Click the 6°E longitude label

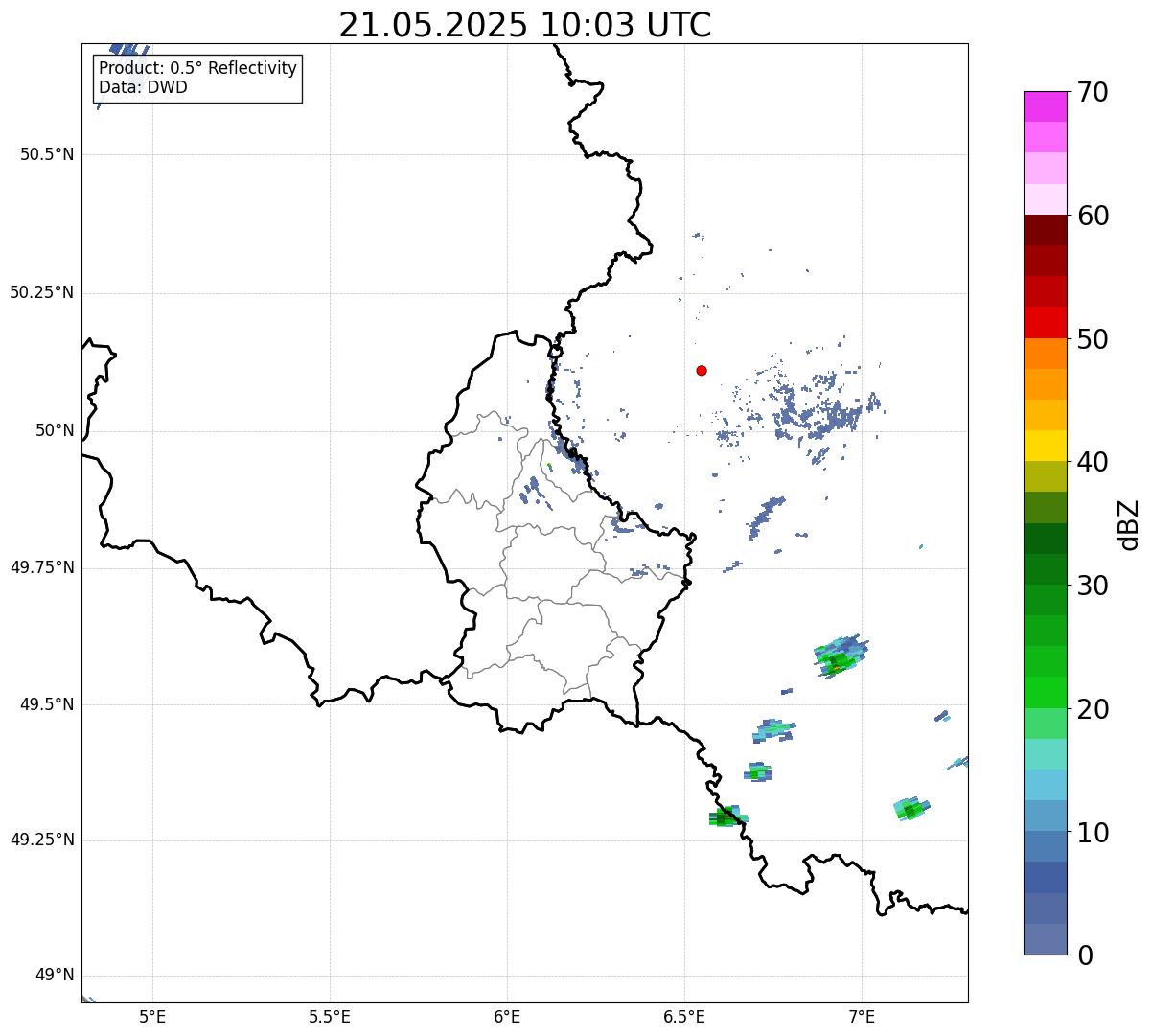pos(507,1016)
